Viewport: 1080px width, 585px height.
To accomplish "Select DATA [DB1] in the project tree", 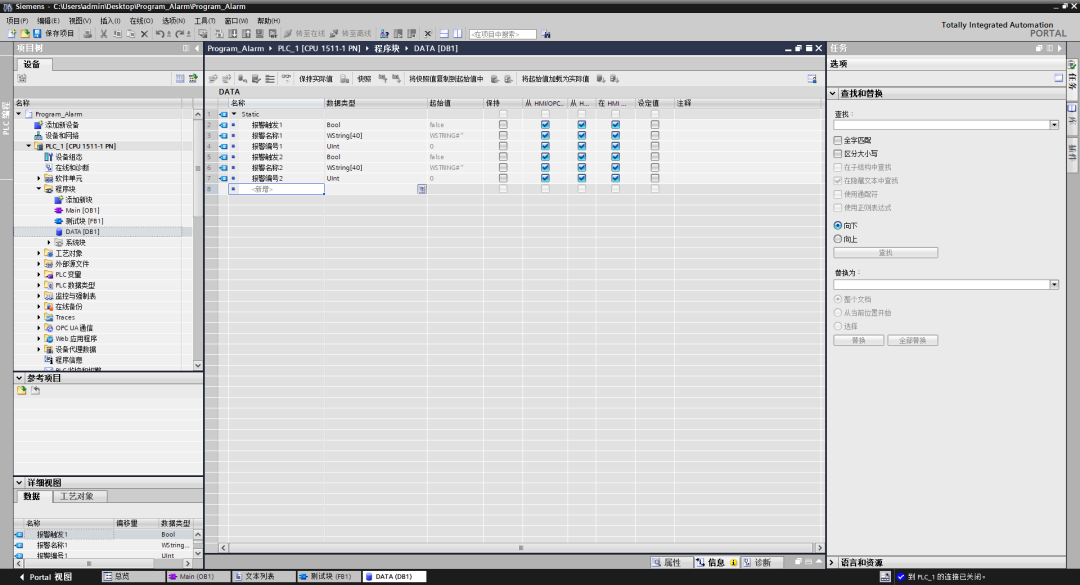I will [x=82, y=232].
